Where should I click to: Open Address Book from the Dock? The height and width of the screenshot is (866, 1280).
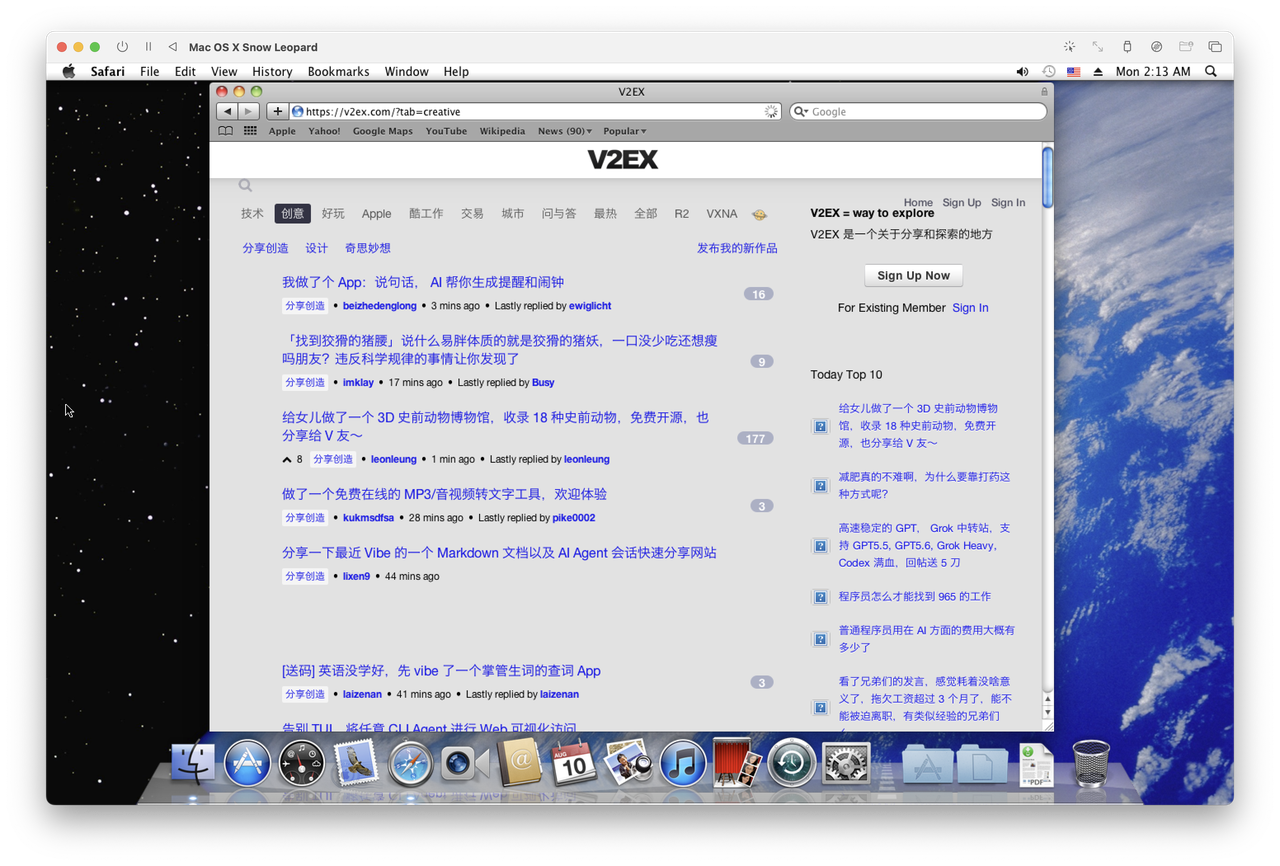click(519, 765)
